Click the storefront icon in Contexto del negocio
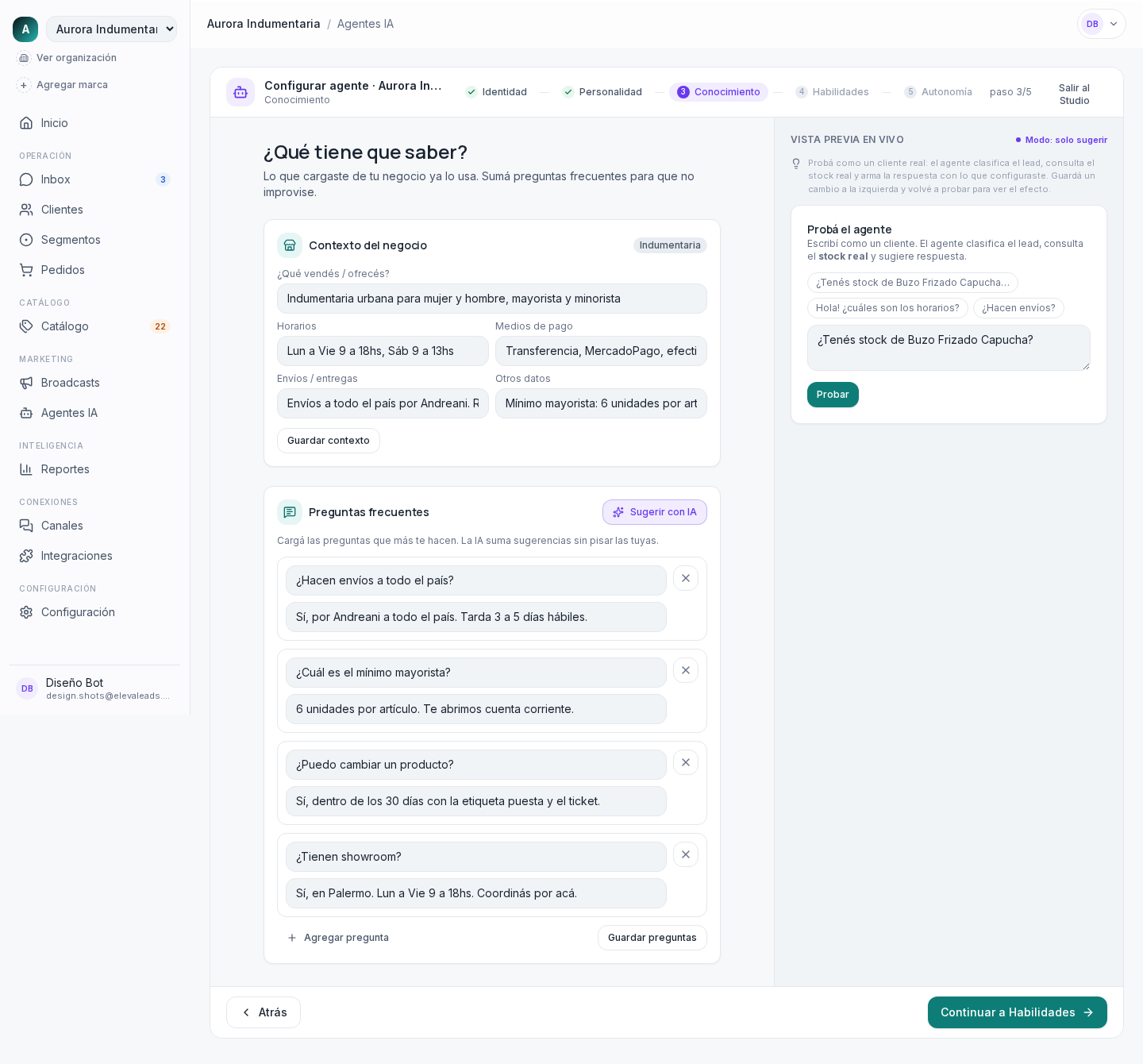Screen dimensions: 1143x1064 coord(290,245)
